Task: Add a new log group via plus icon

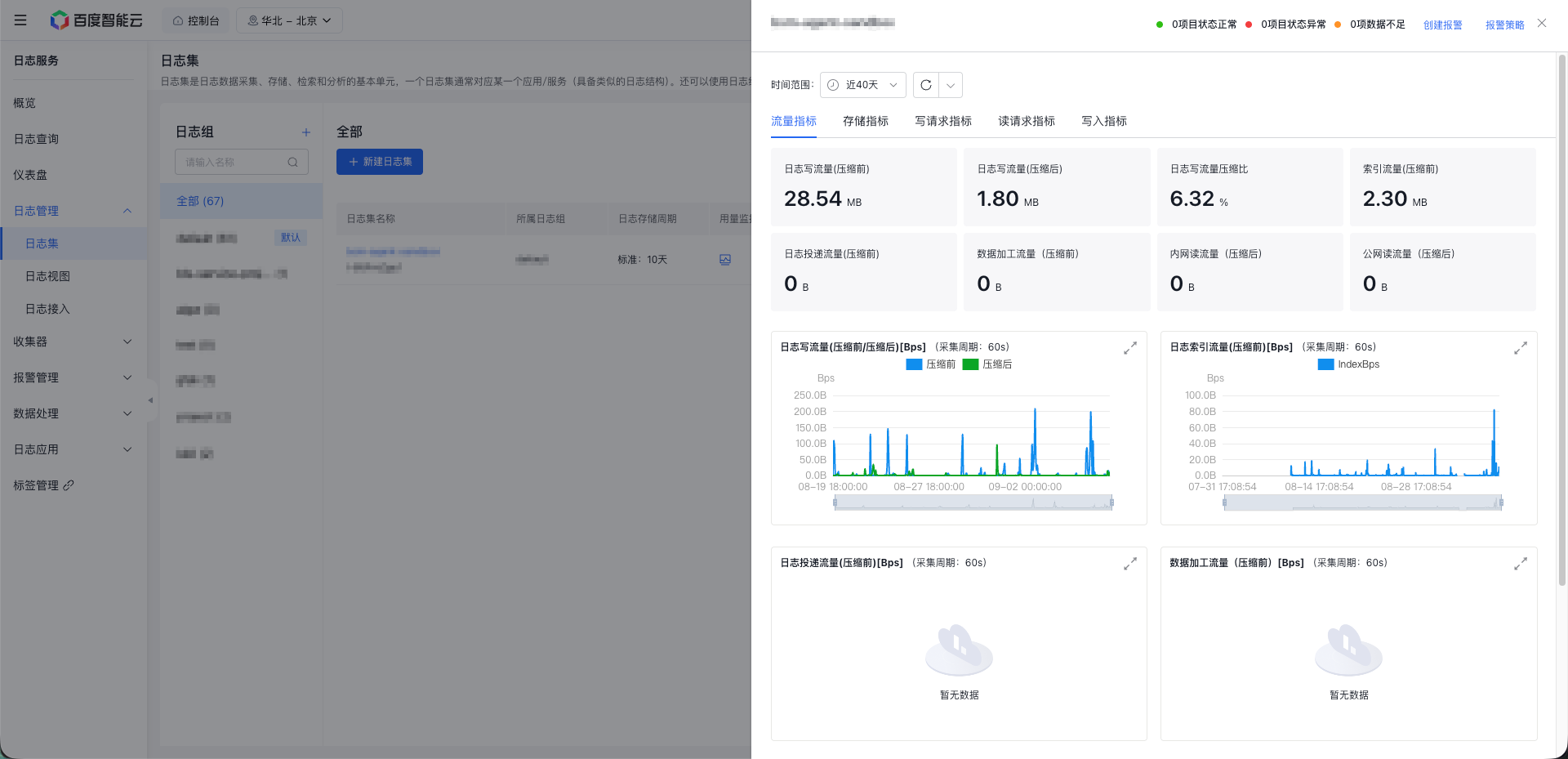Action: pos(306,132)
